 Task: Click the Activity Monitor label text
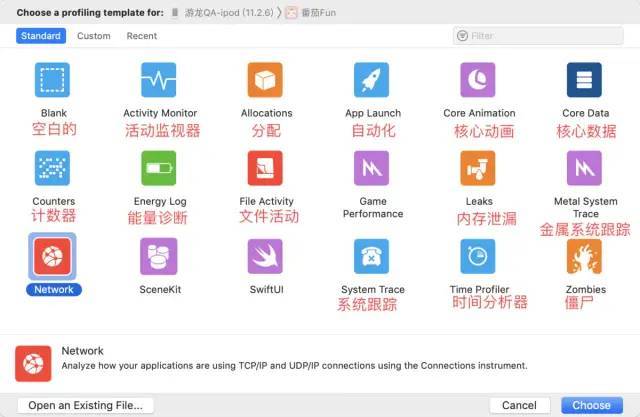click(160, 113)
